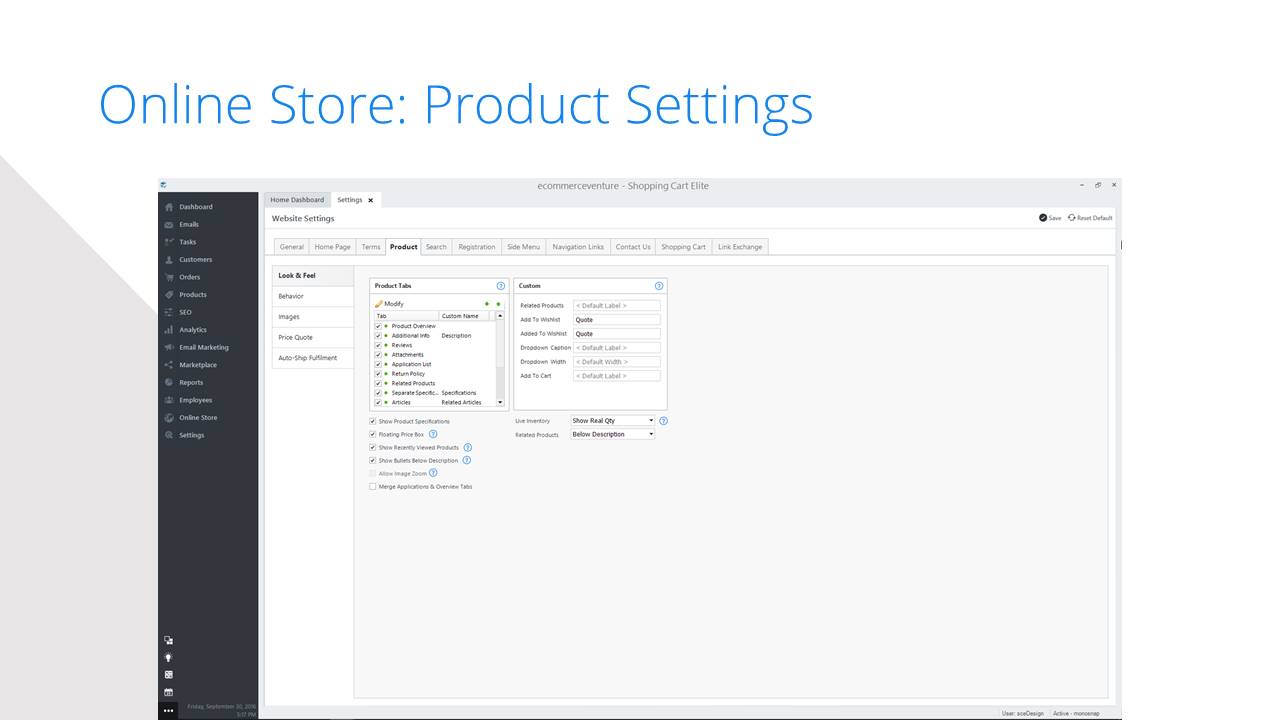Open help for Floating Price Box

tap(433, 434)
